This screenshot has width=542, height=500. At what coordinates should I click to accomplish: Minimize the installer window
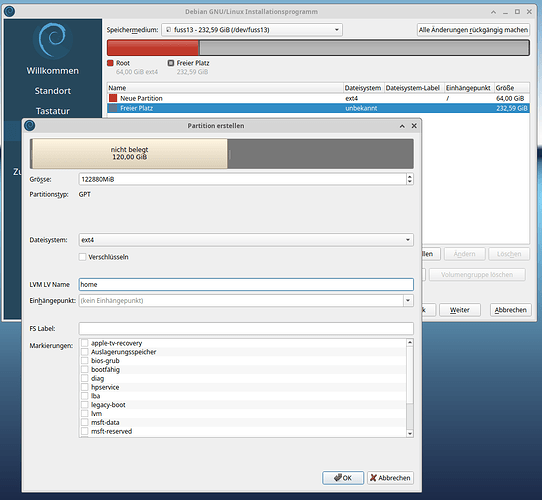point(505,12)
